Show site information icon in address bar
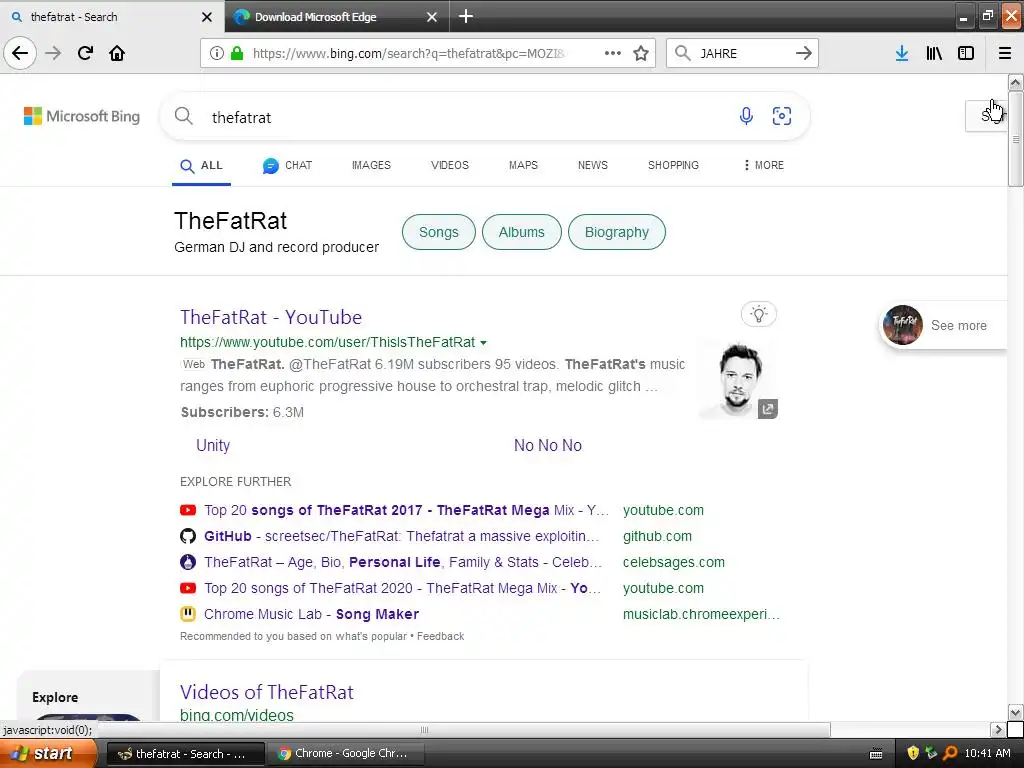 (x=217, y=53)
